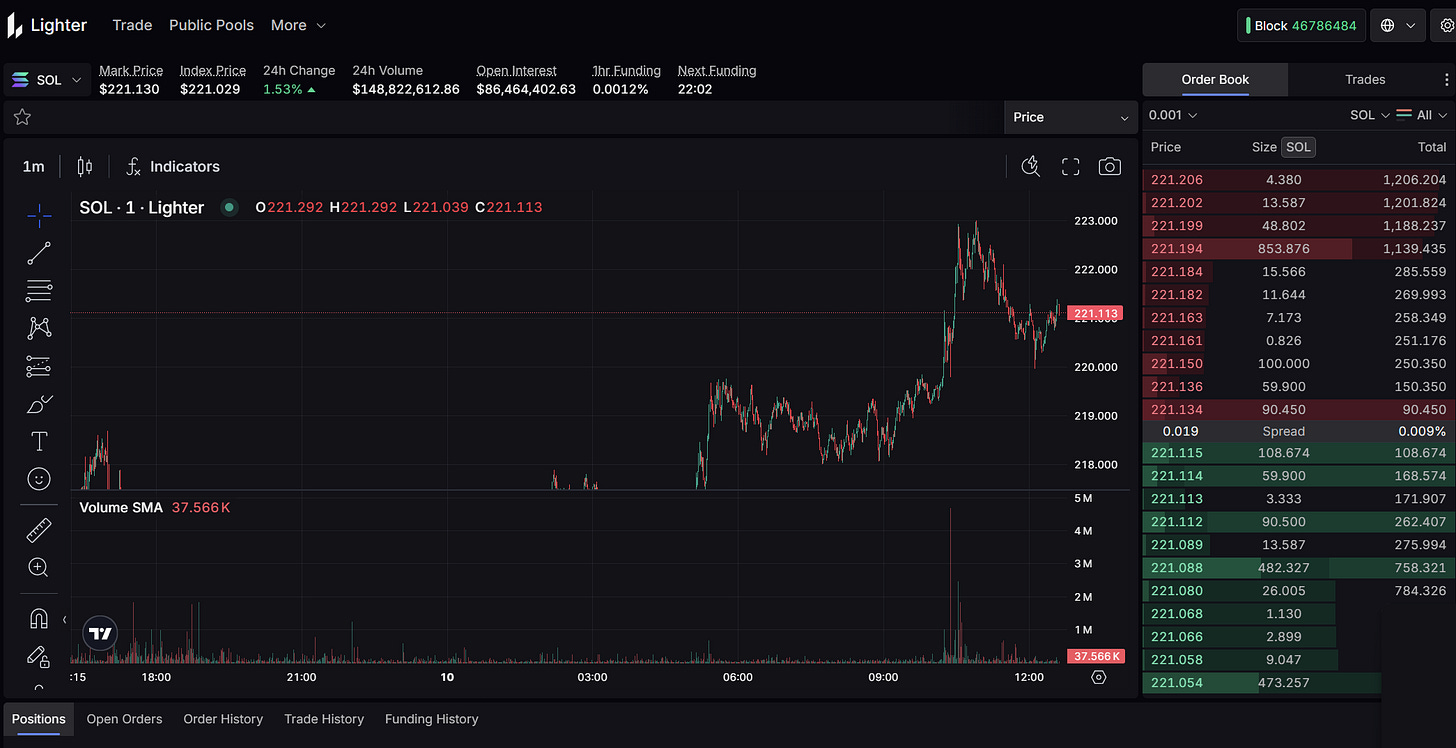Open the quick search tool
The height and width of the screenshot is (748, 1456).
[1031, 166]
